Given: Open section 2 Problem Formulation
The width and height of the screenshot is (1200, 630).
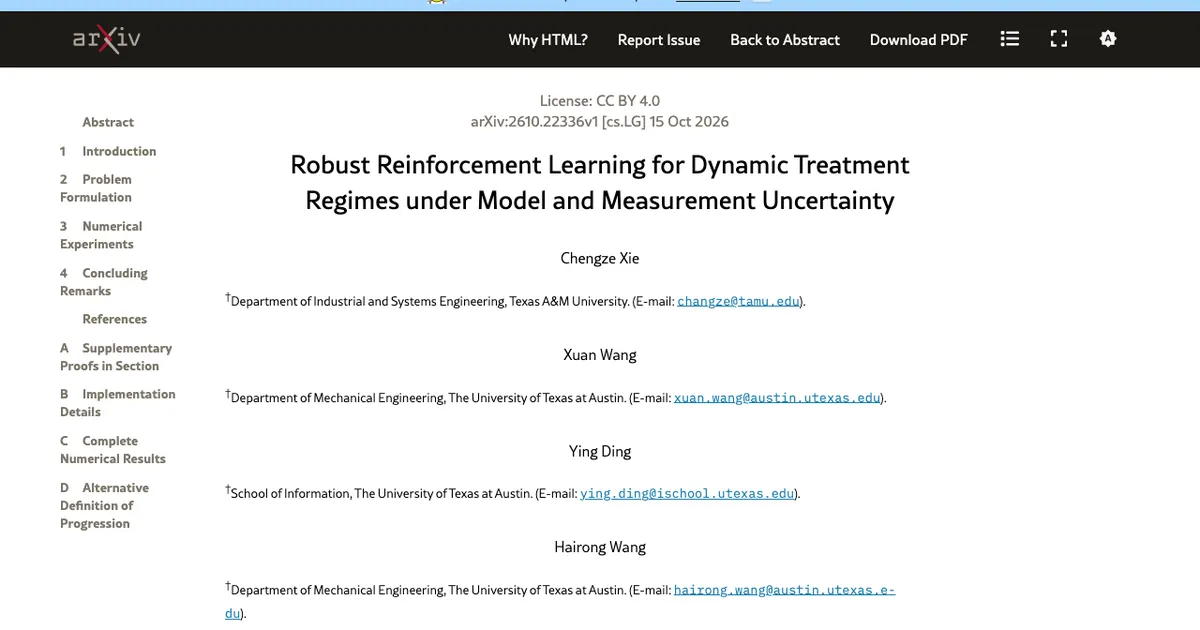Looking at the screenshot, I should [x=96, y=188].
